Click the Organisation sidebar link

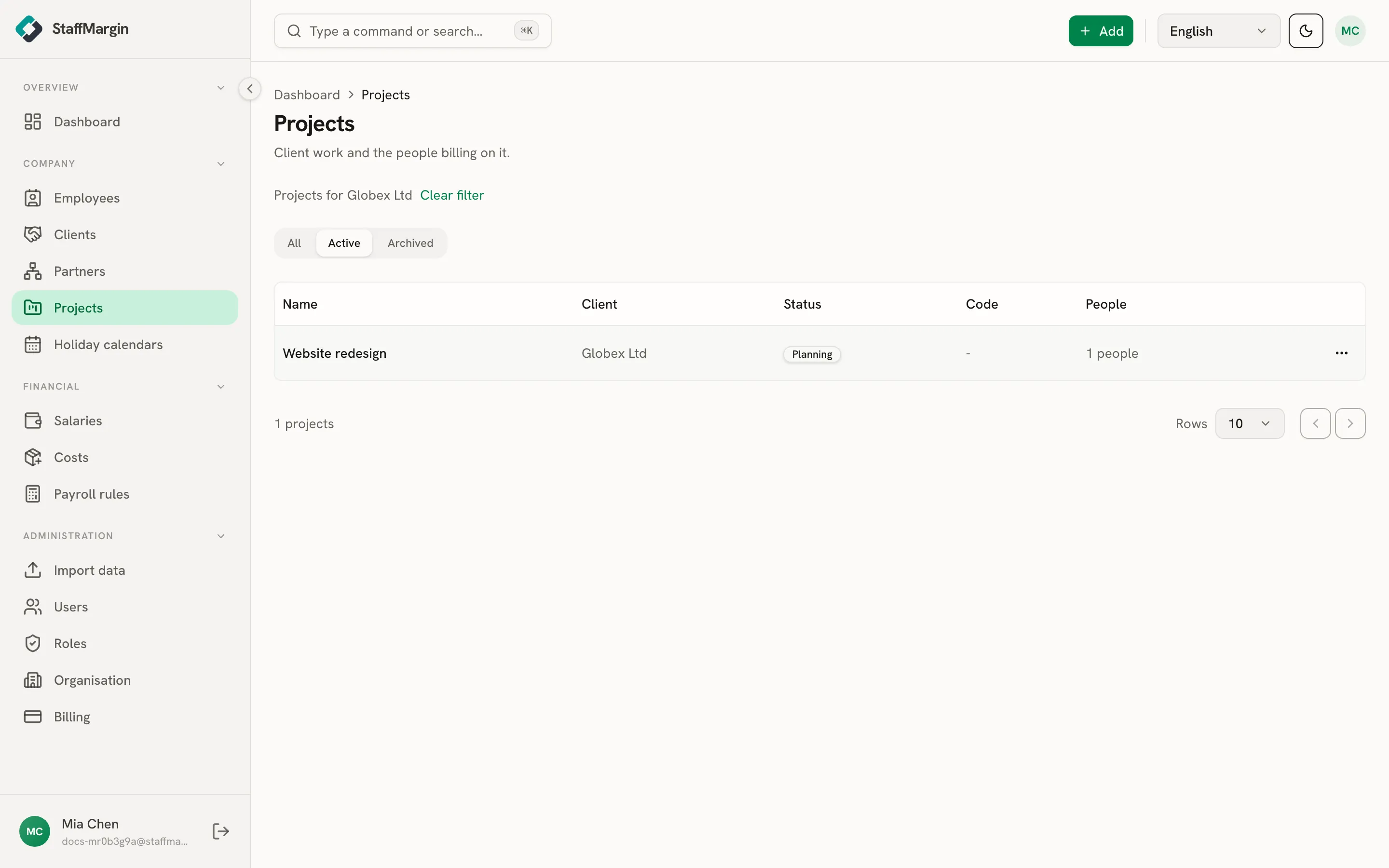tap(124, 680)
